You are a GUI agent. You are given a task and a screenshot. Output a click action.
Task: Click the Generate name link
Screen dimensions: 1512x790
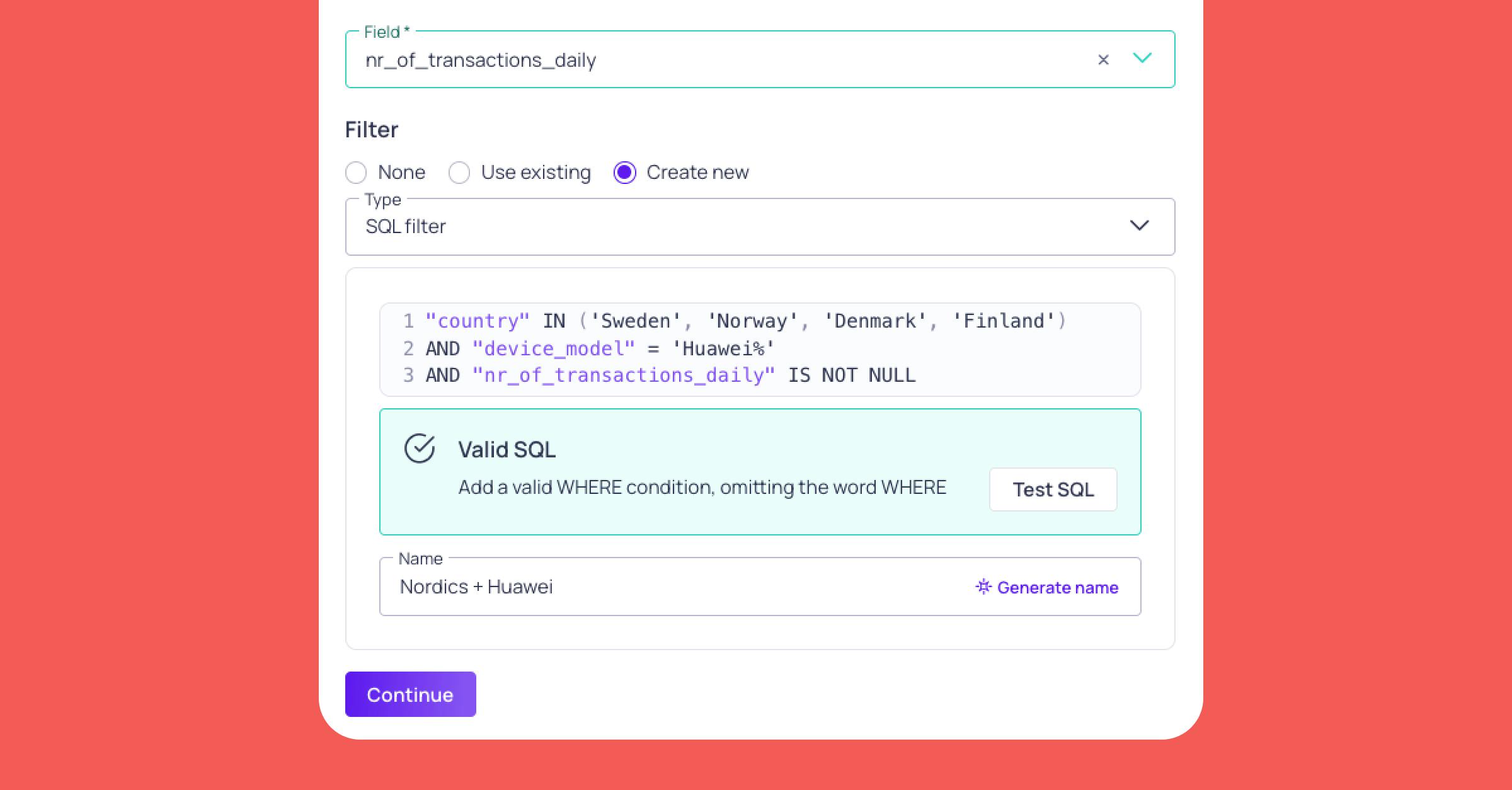pyautogui.click(x=1058, y=587)
